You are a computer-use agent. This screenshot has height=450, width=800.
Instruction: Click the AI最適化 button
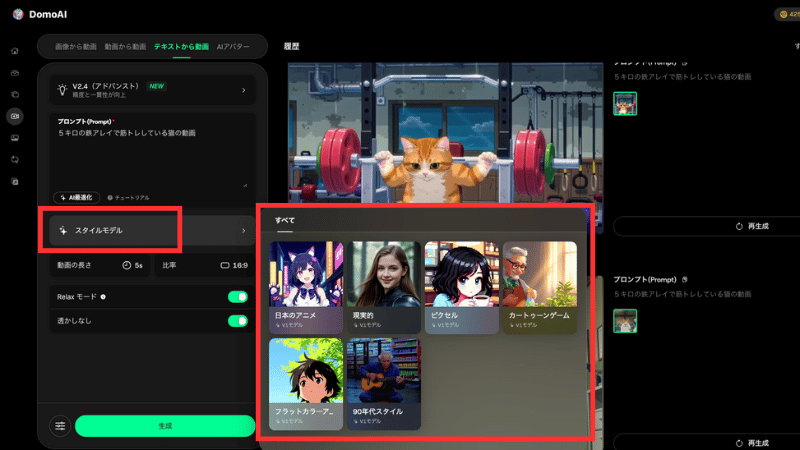tap(77, 197)
